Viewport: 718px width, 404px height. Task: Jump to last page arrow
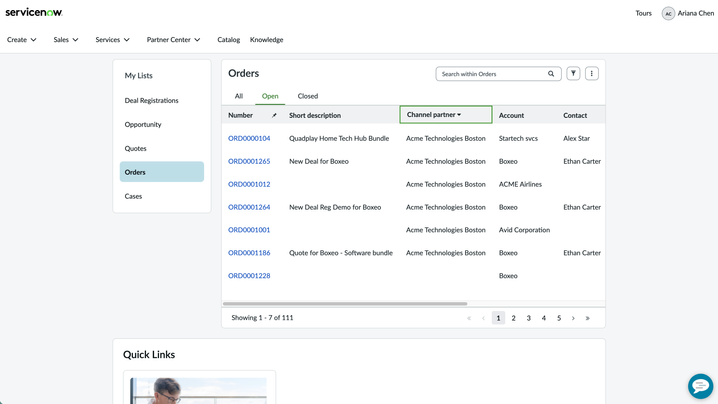587,318
